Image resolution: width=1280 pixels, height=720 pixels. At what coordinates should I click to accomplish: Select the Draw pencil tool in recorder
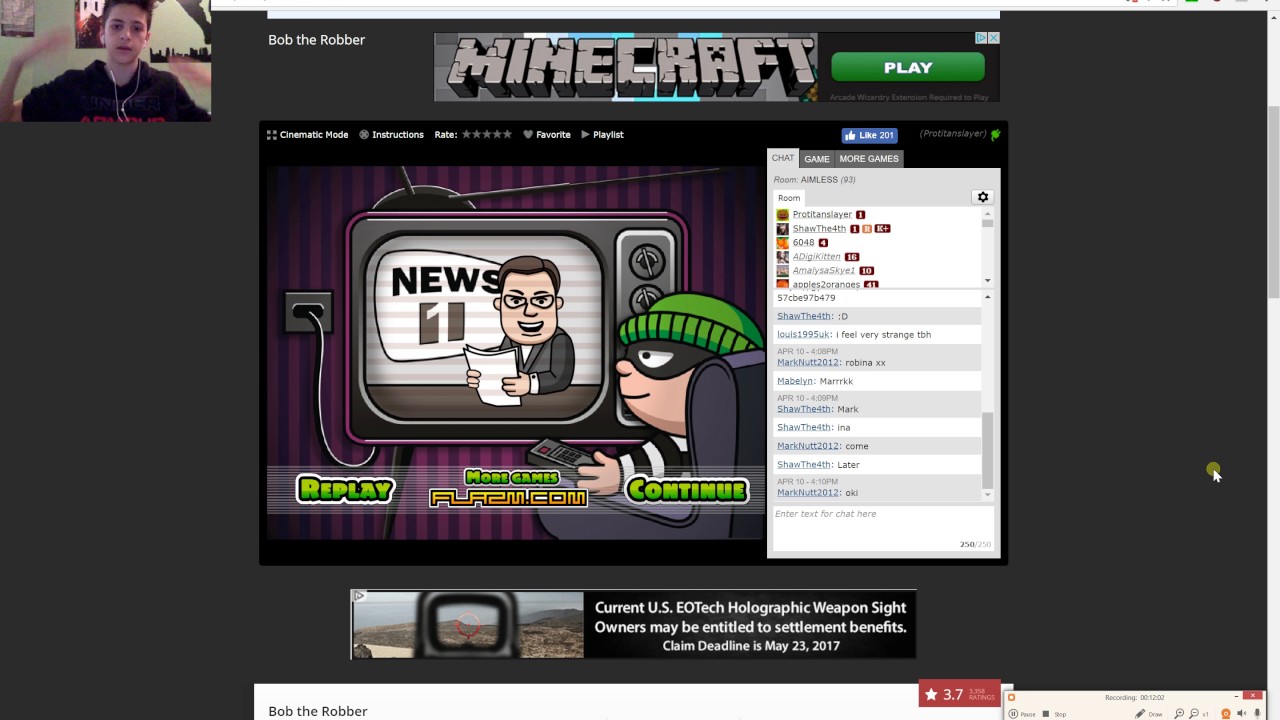click(x=1149, y=714)
